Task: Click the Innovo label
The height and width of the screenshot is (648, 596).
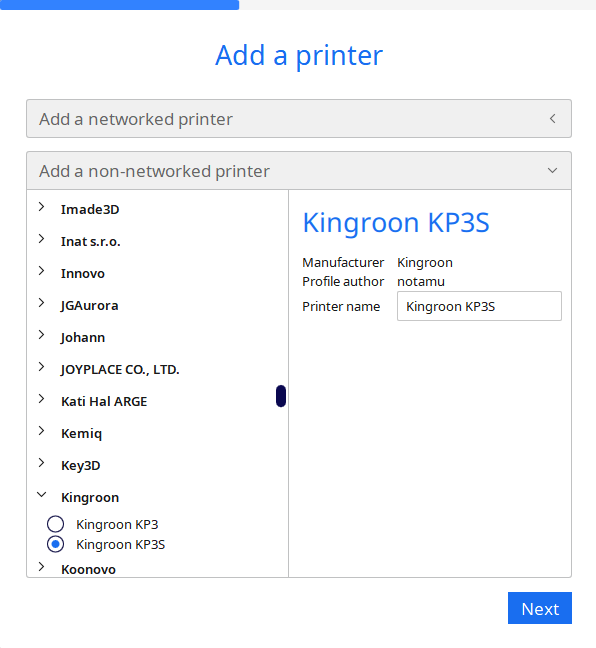Action: pos(83,274)
